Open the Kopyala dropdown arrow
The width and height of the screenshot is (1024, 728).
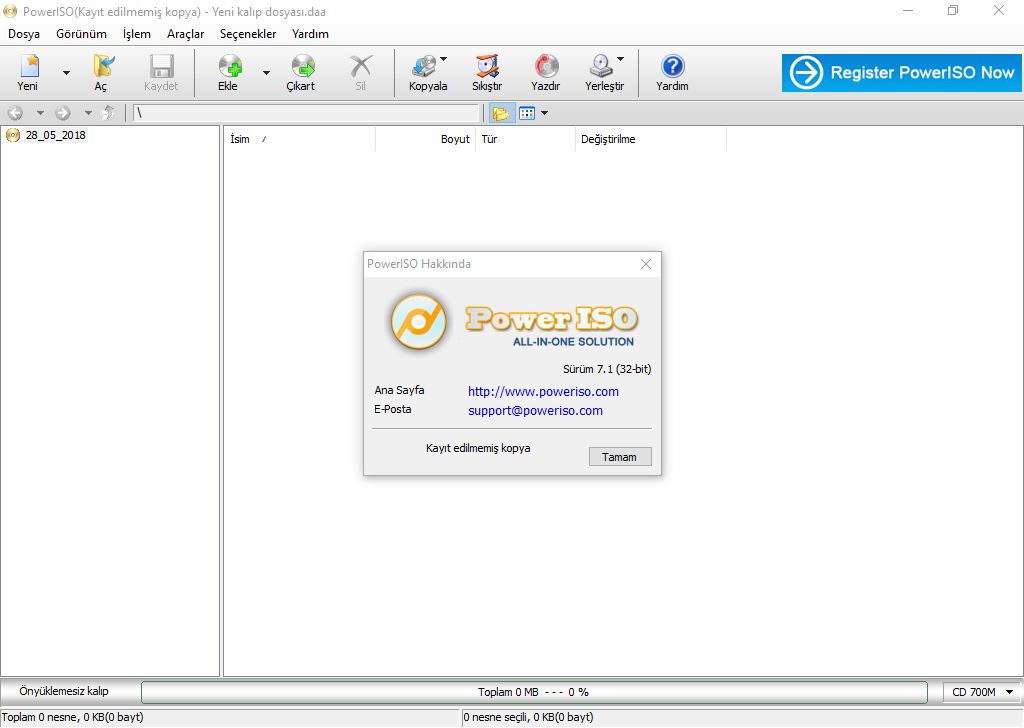click(444, 59)
